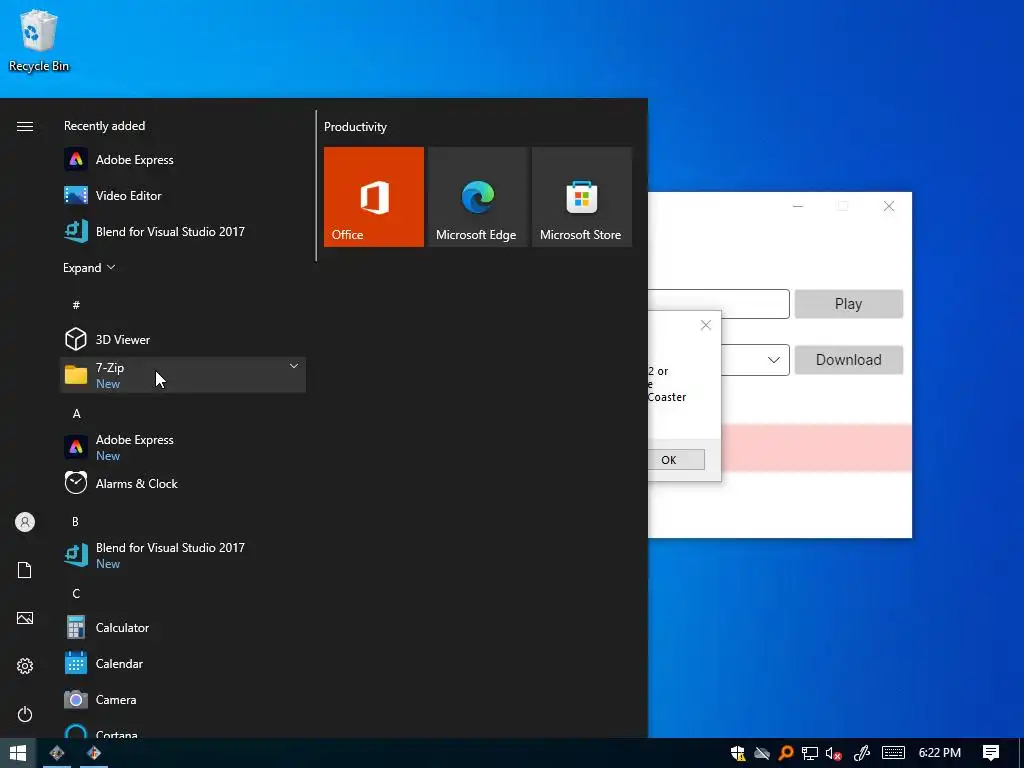Open Adobe Express under letter A

(x=183, y=447)
